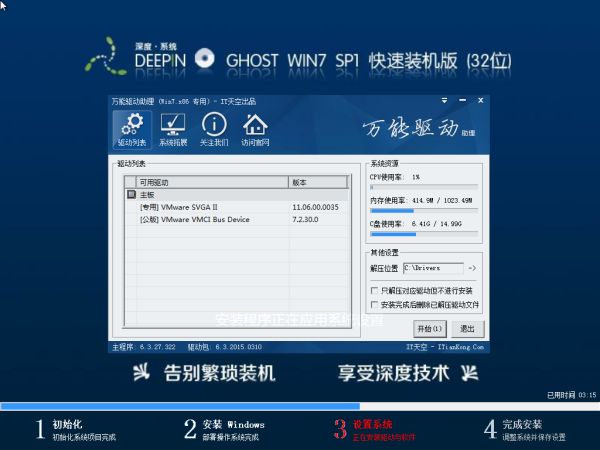Click the 可用驱动 column header
600x450 pixels.
point(212,182)
